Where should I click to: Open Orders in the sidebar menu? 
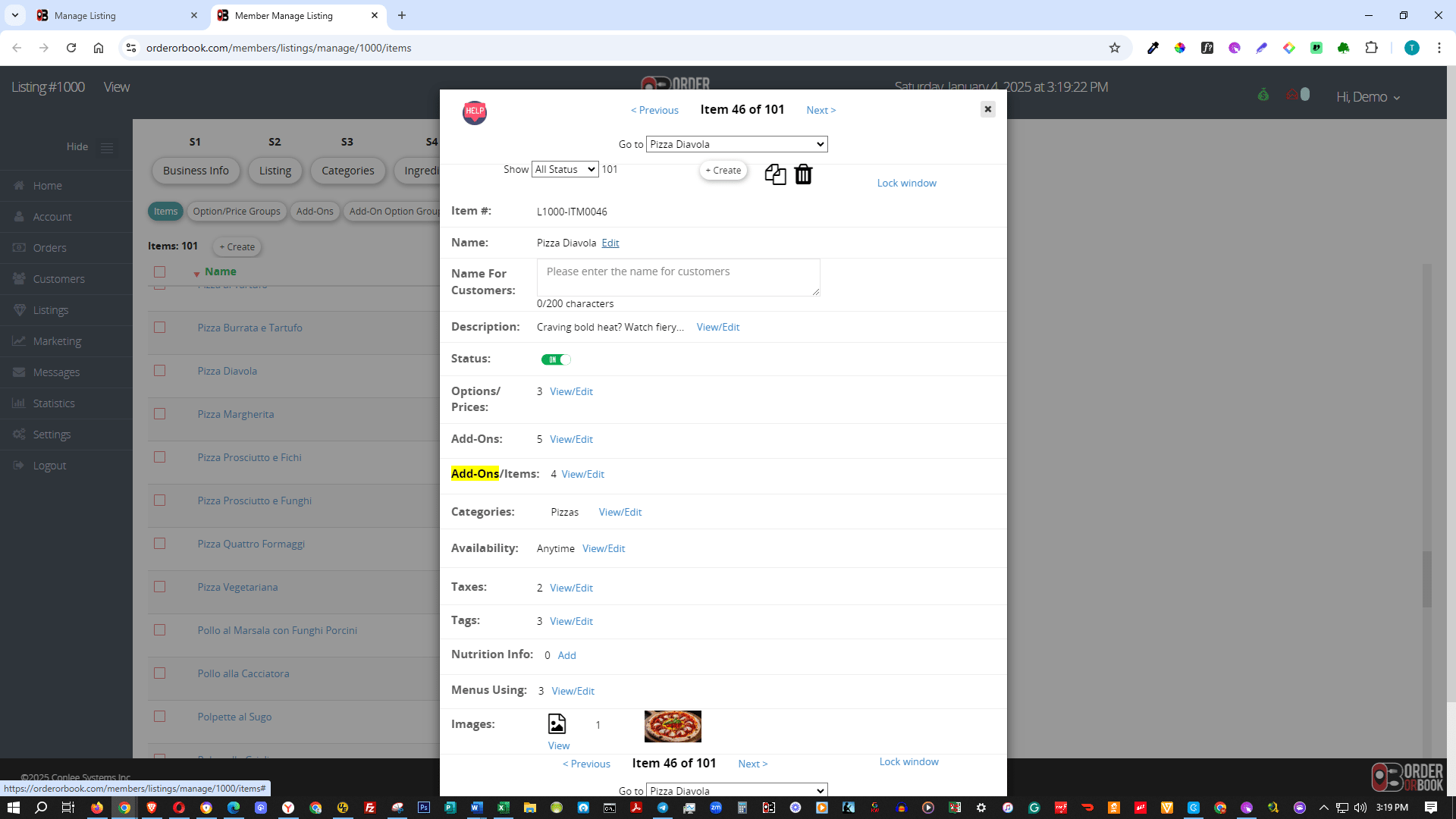[x=49, y=248]
